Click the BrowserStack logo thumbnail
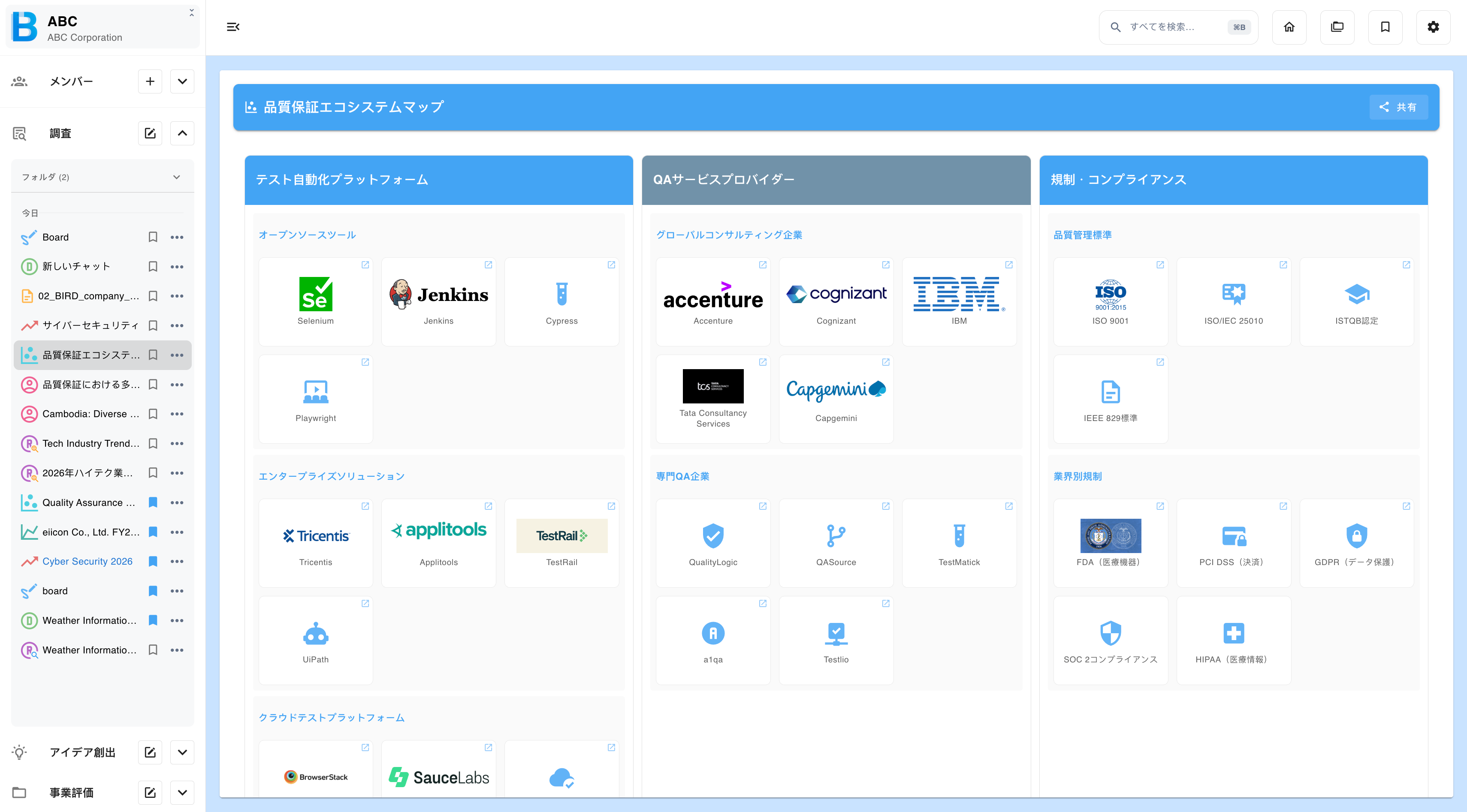Screen dimensions: 1467x812 point(316,777)
